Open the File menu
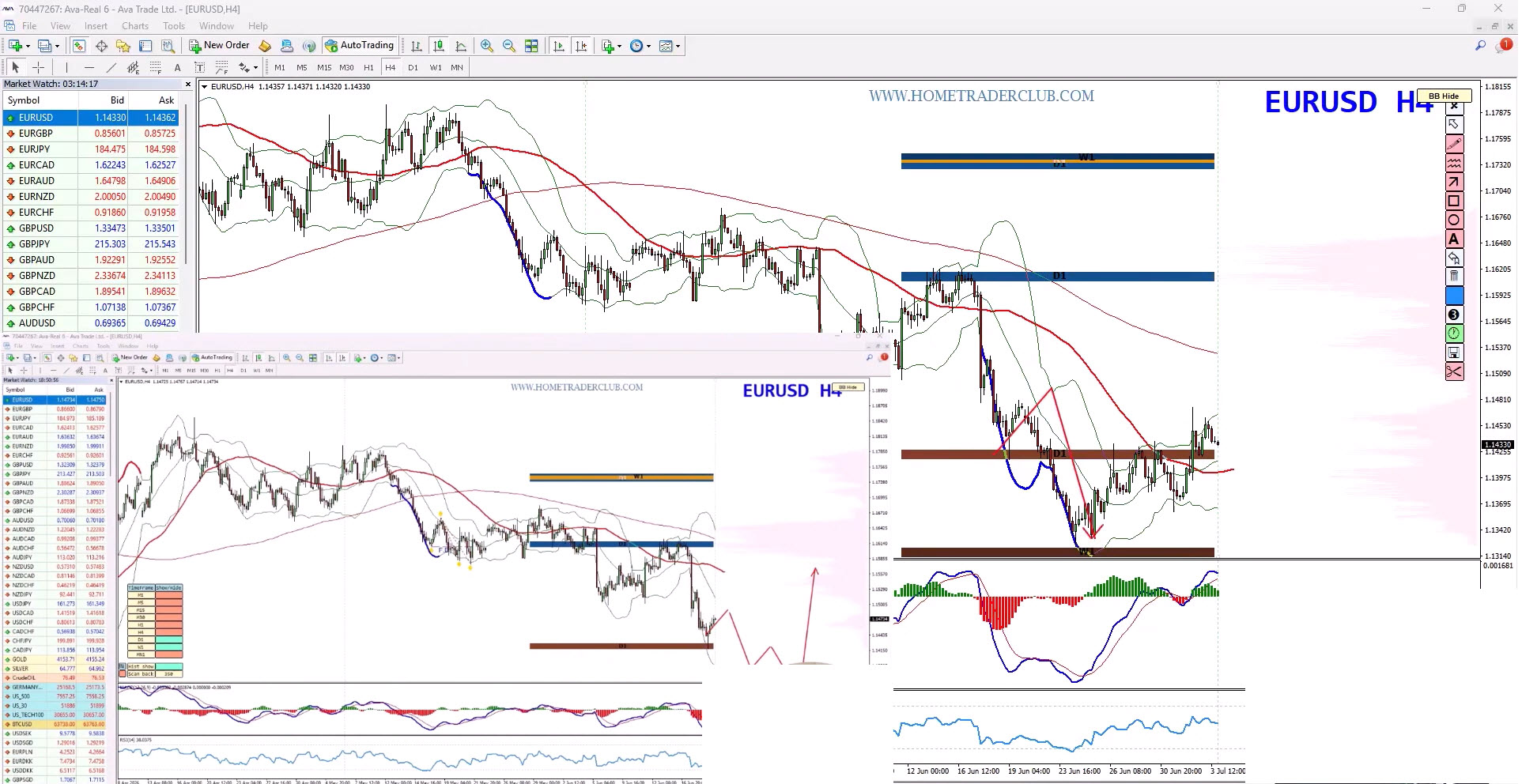 [29, 26]
